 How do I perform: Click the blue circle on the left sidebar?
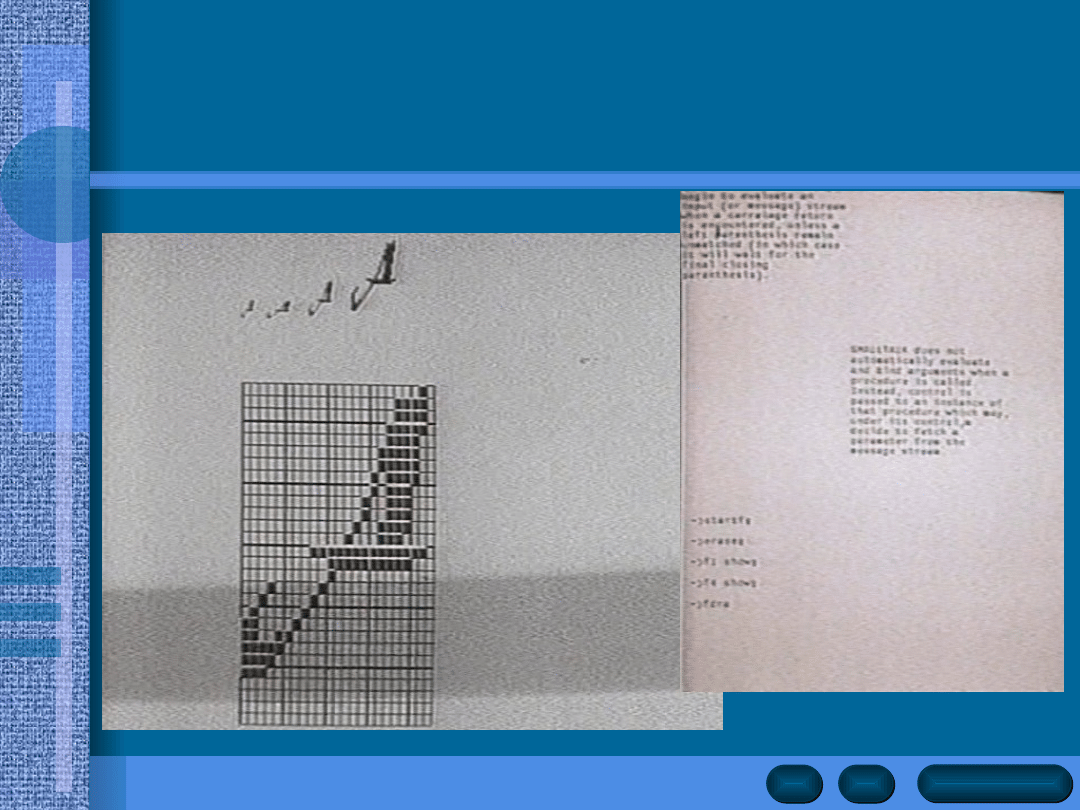[x=45, y=185]
